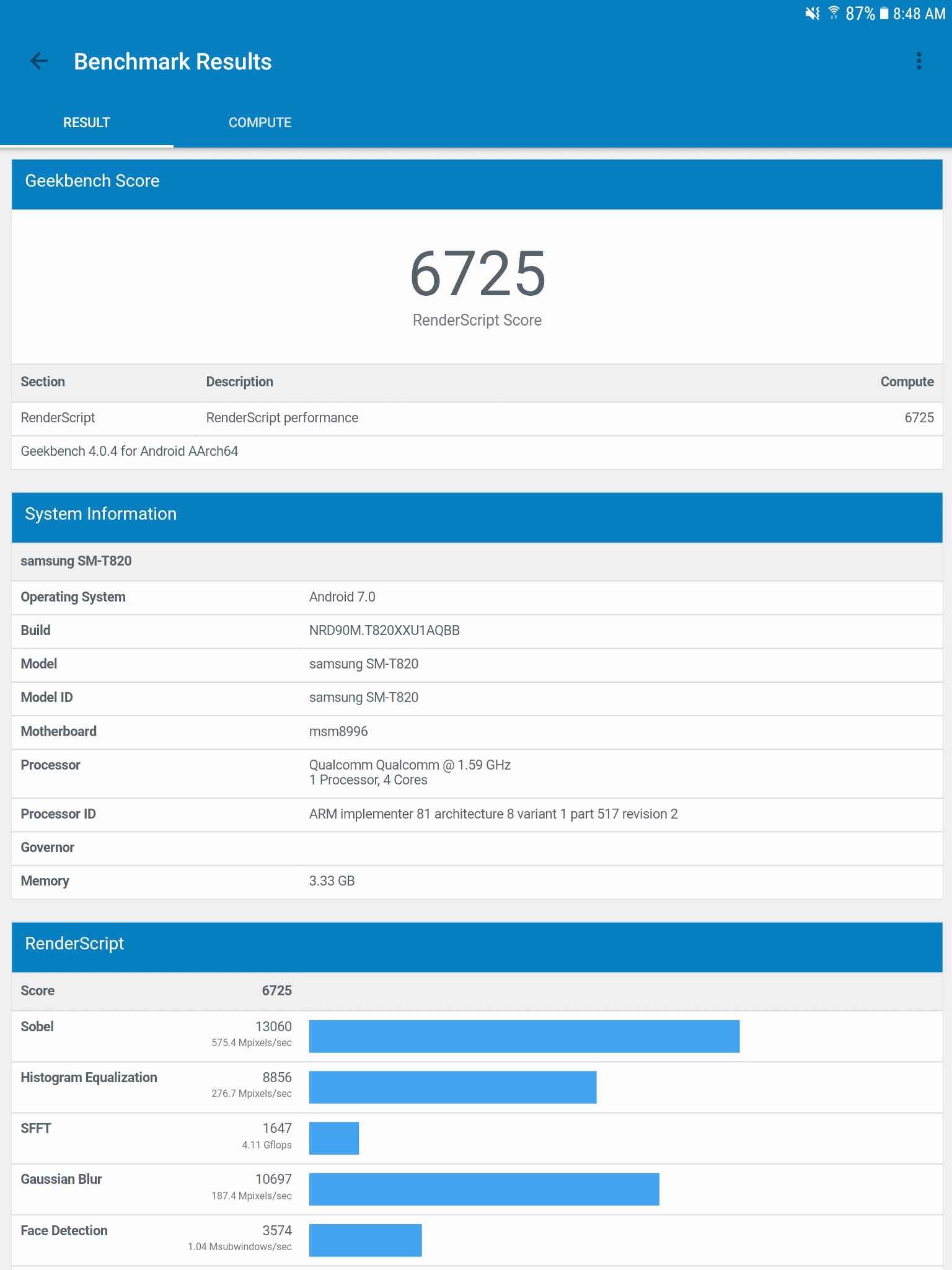Tap the 3.33 GB memory value
The image size is (952, 1270).
tap(332, 881)
